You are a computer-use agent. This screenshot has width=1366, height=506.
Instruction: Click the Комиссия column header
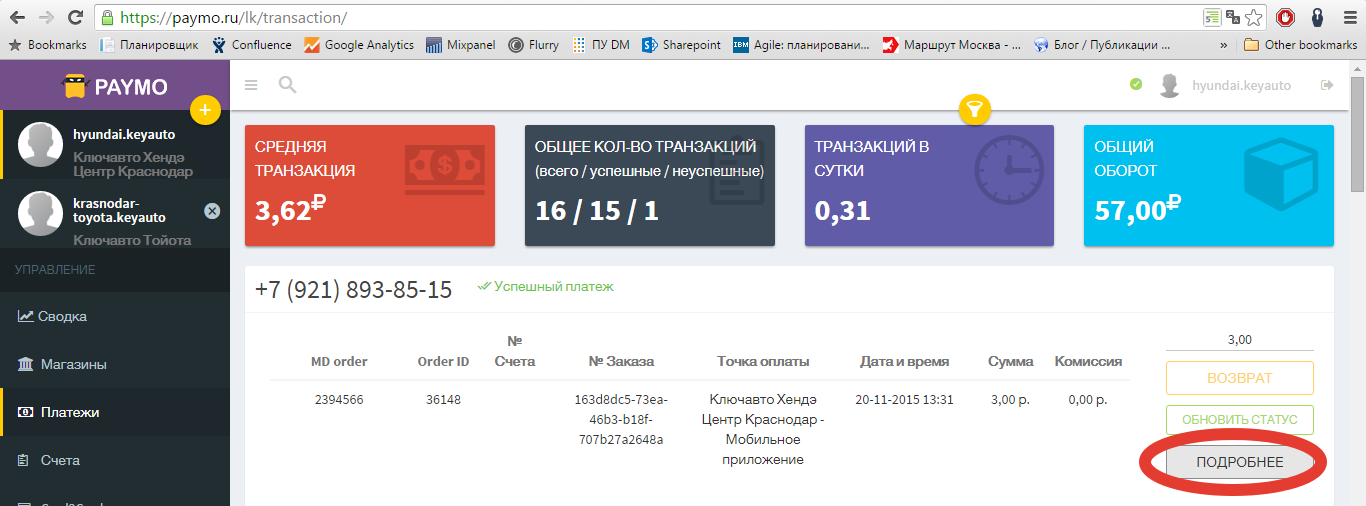[x=1088, y=361]
